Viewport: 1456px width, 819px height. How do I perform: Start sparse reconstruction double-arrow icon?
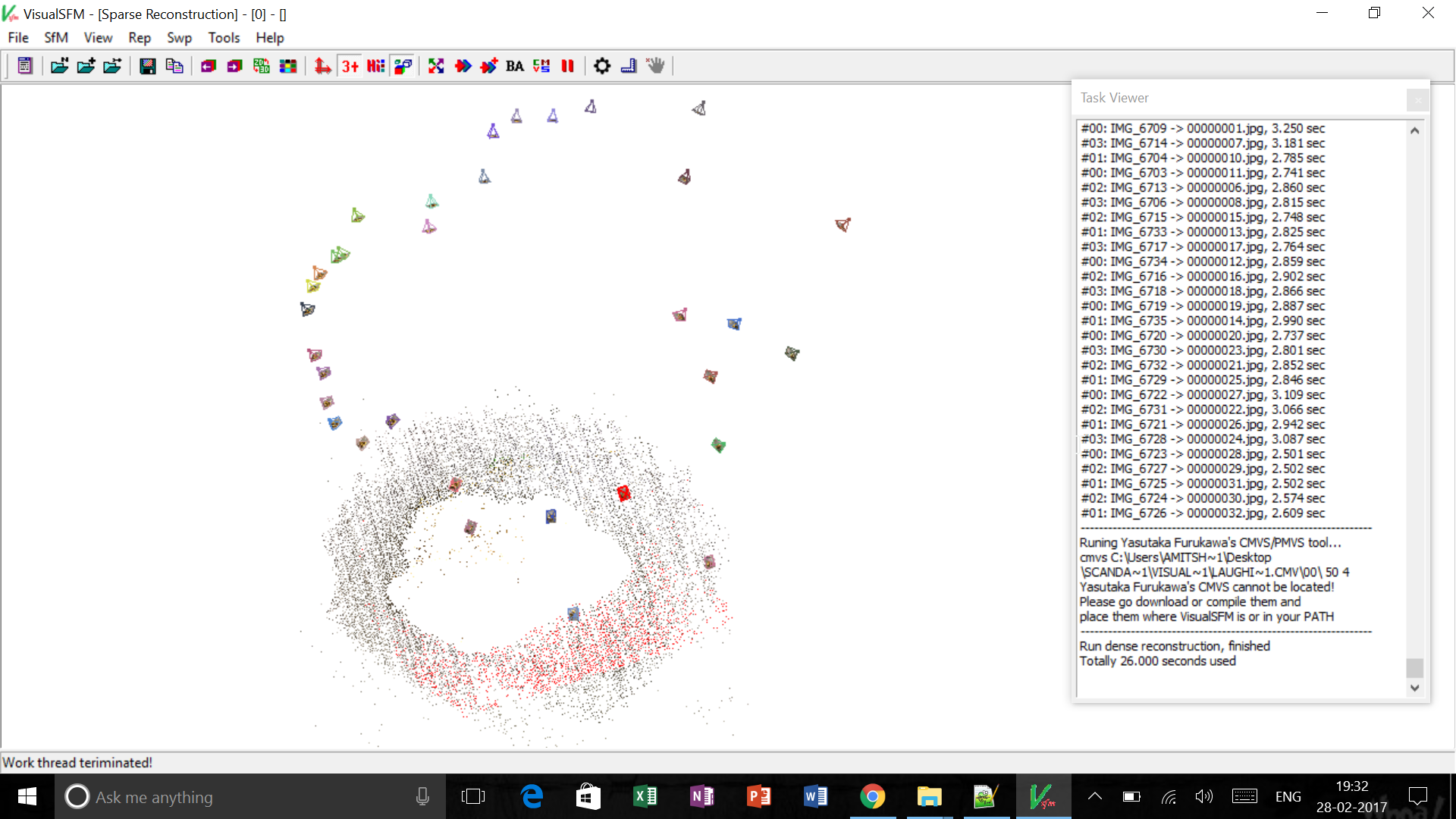click(x=463, y=66)
